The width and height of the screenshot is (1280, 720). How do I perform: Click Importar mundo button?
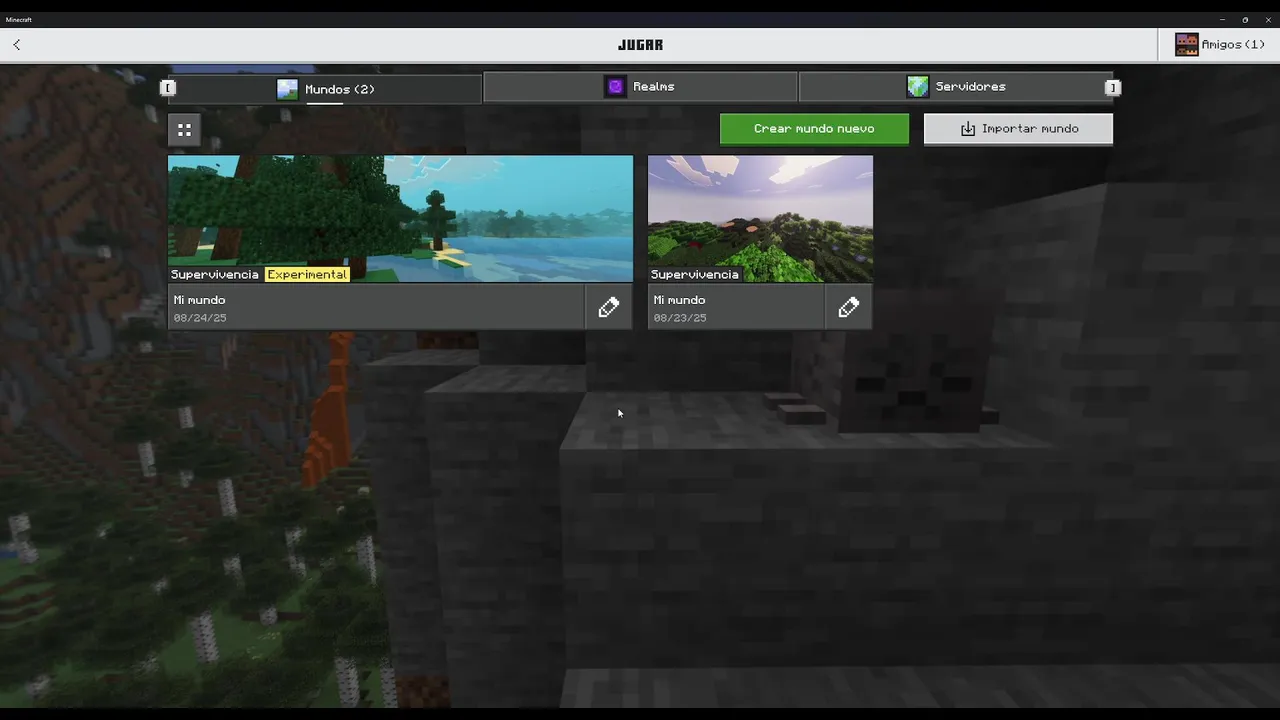tap(1018, 129)
